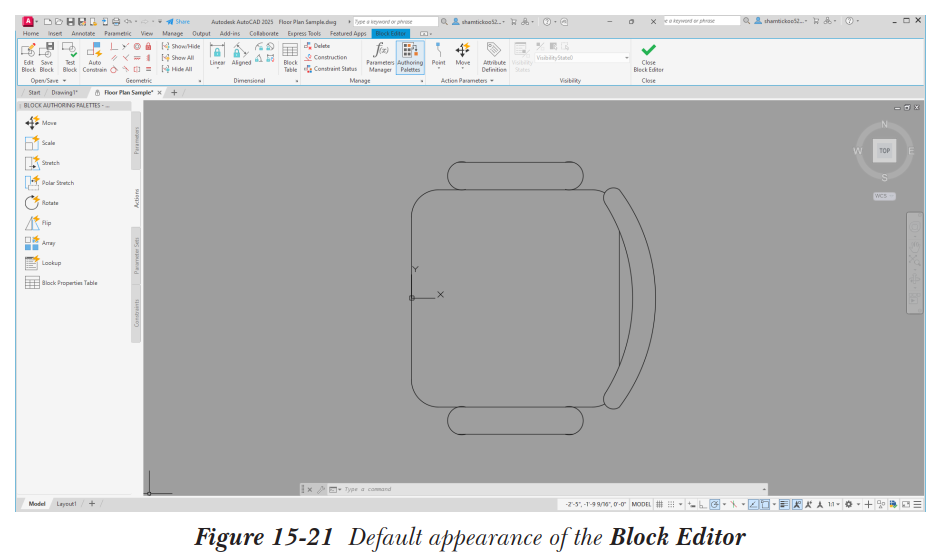937x557 pixels.
Task: Select the Linear dimensional constraint
Action: 217,55
